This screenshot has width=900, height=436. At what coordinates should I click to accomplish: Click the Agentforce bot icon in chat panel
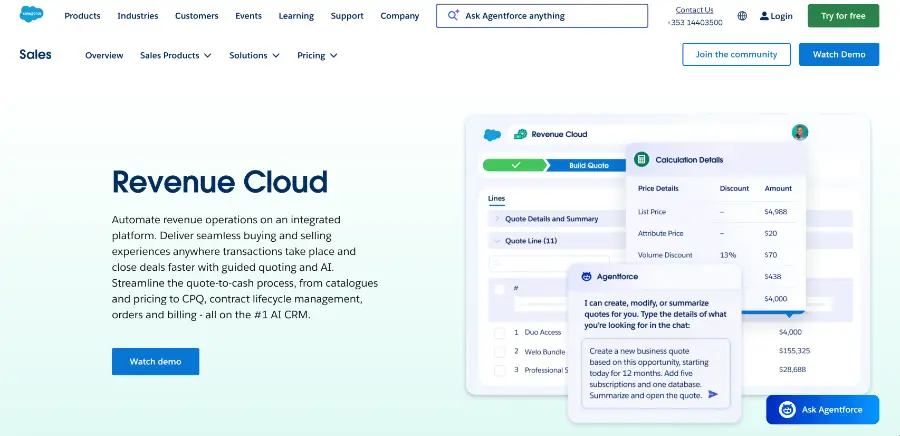586,277
